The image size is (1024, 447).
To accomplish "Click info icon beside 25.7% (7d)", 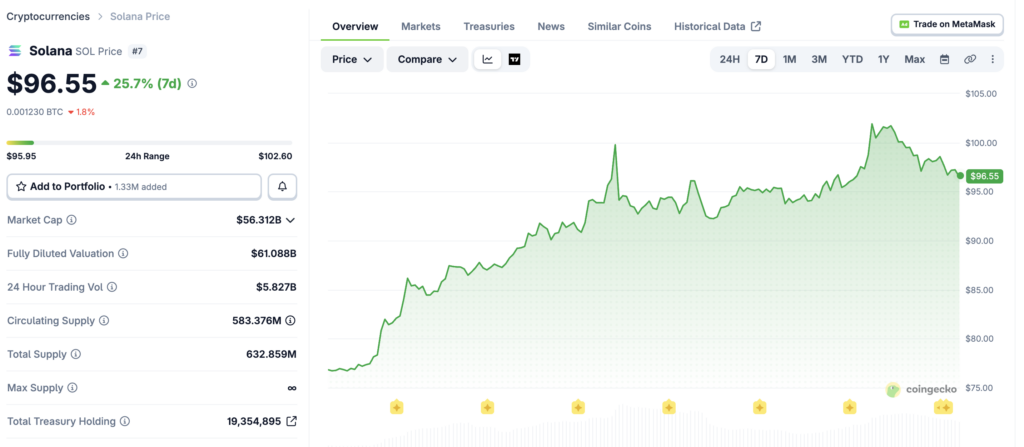I will point(192,84).
